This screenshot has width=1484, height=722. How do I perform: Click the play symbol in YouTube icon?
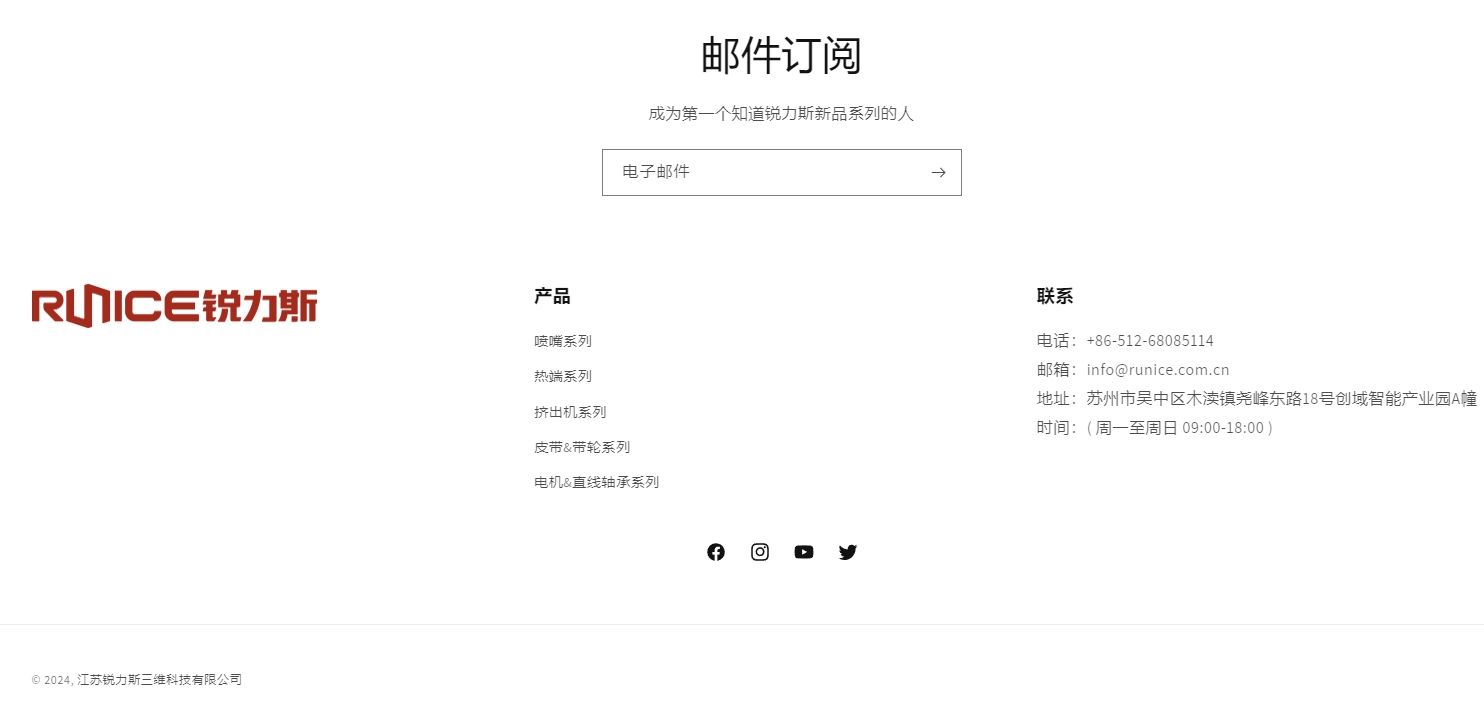point(803,551)
